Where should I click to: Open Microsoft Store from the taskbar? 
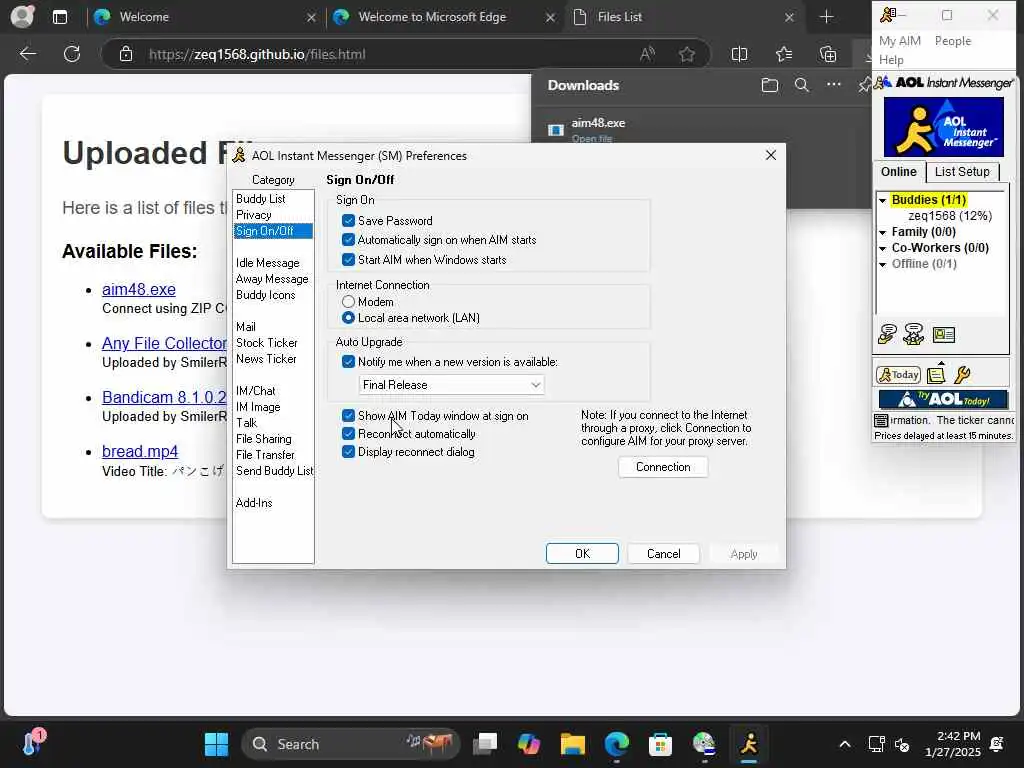coord(660,744)
